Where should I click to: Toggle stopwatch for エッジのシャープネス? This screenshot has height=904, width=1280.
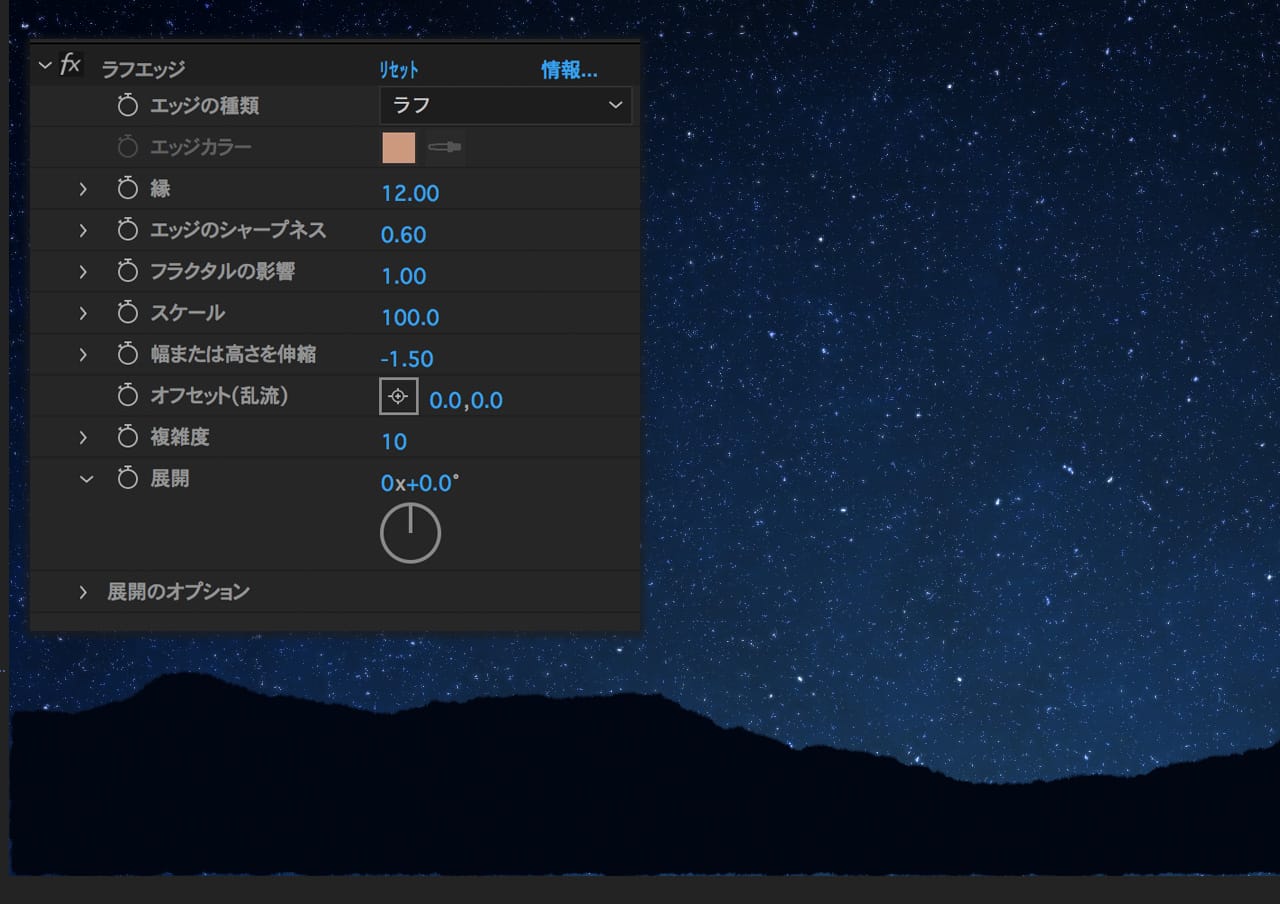click(x=127, y=230)
